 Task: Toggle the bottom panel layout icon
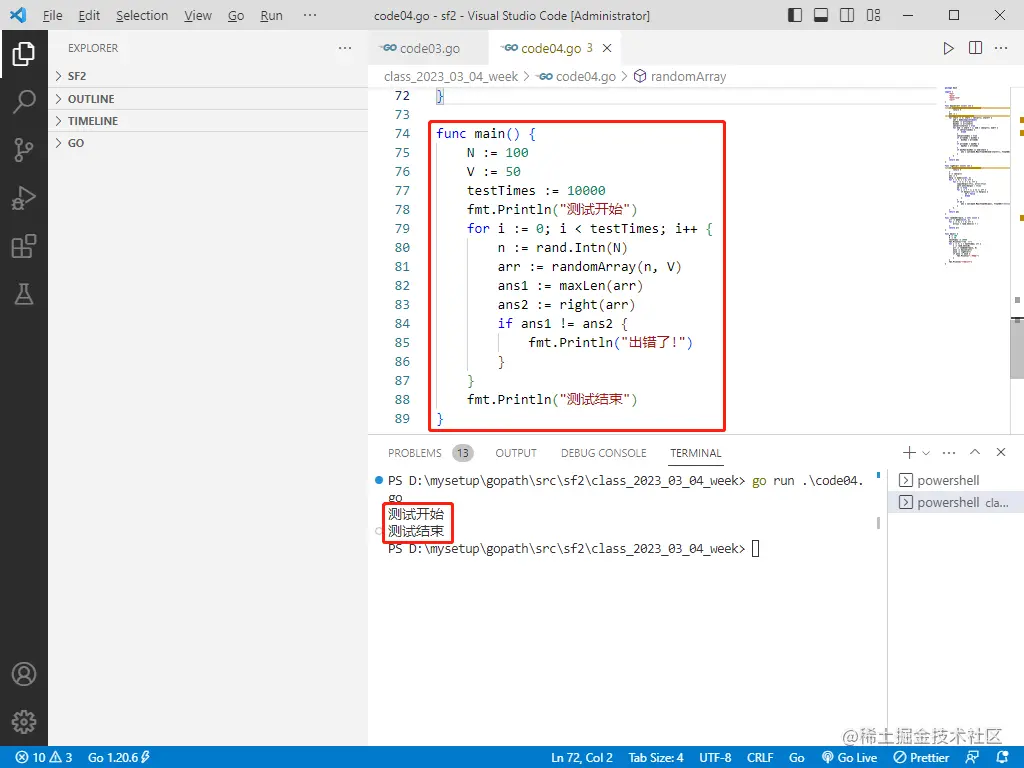click(x=821, y=15)
